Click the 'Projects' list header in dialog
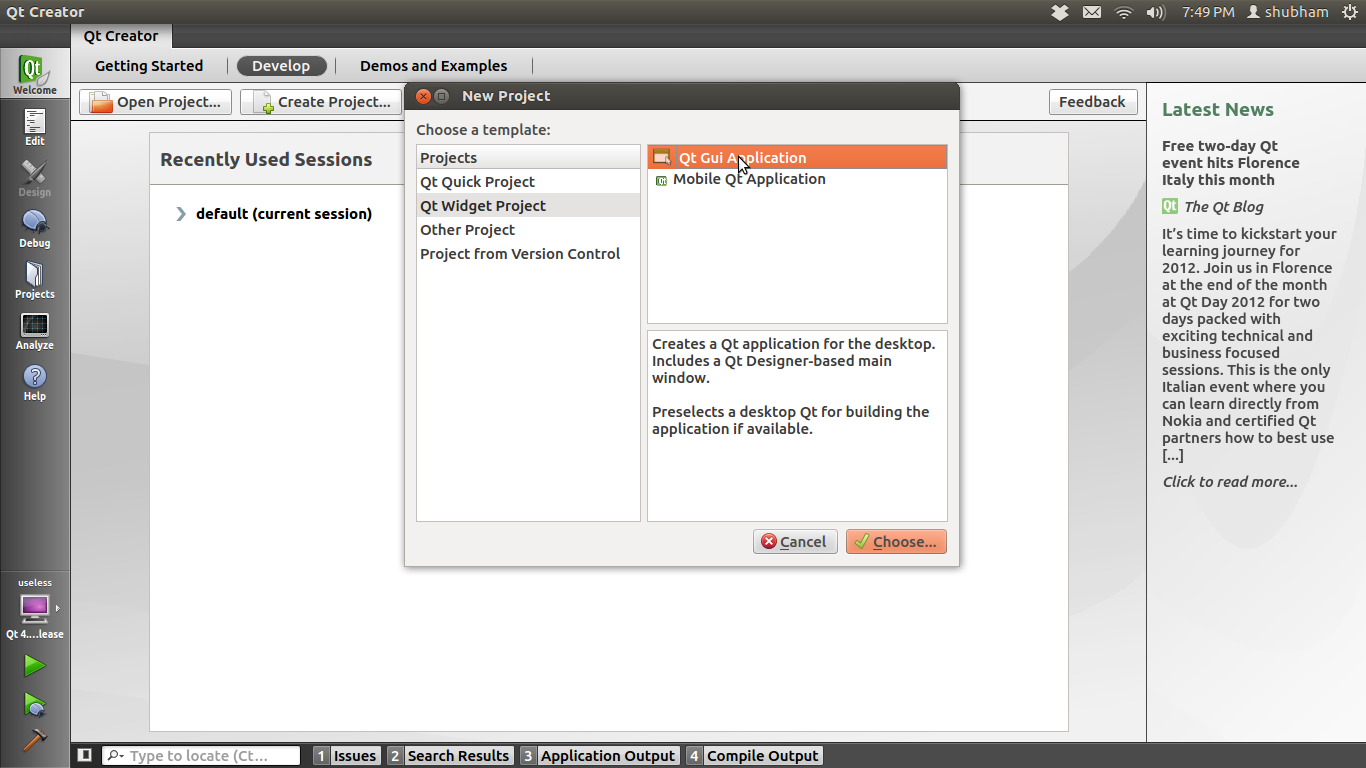Viewport: 1366px width, 768px height. (x=528, y=158)
